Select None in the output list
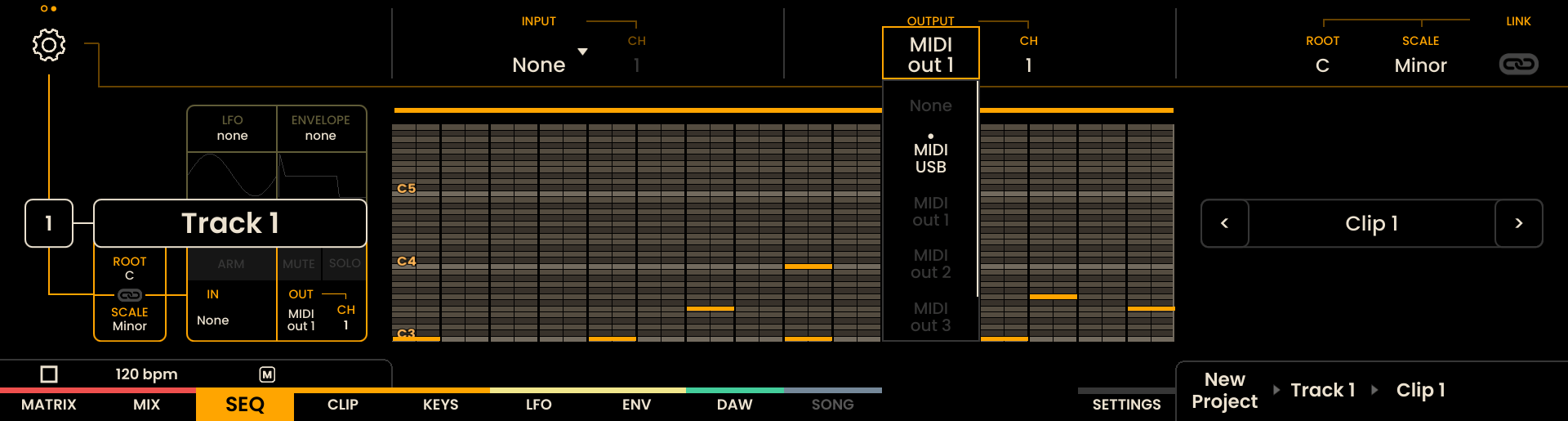 coord(931,105)
